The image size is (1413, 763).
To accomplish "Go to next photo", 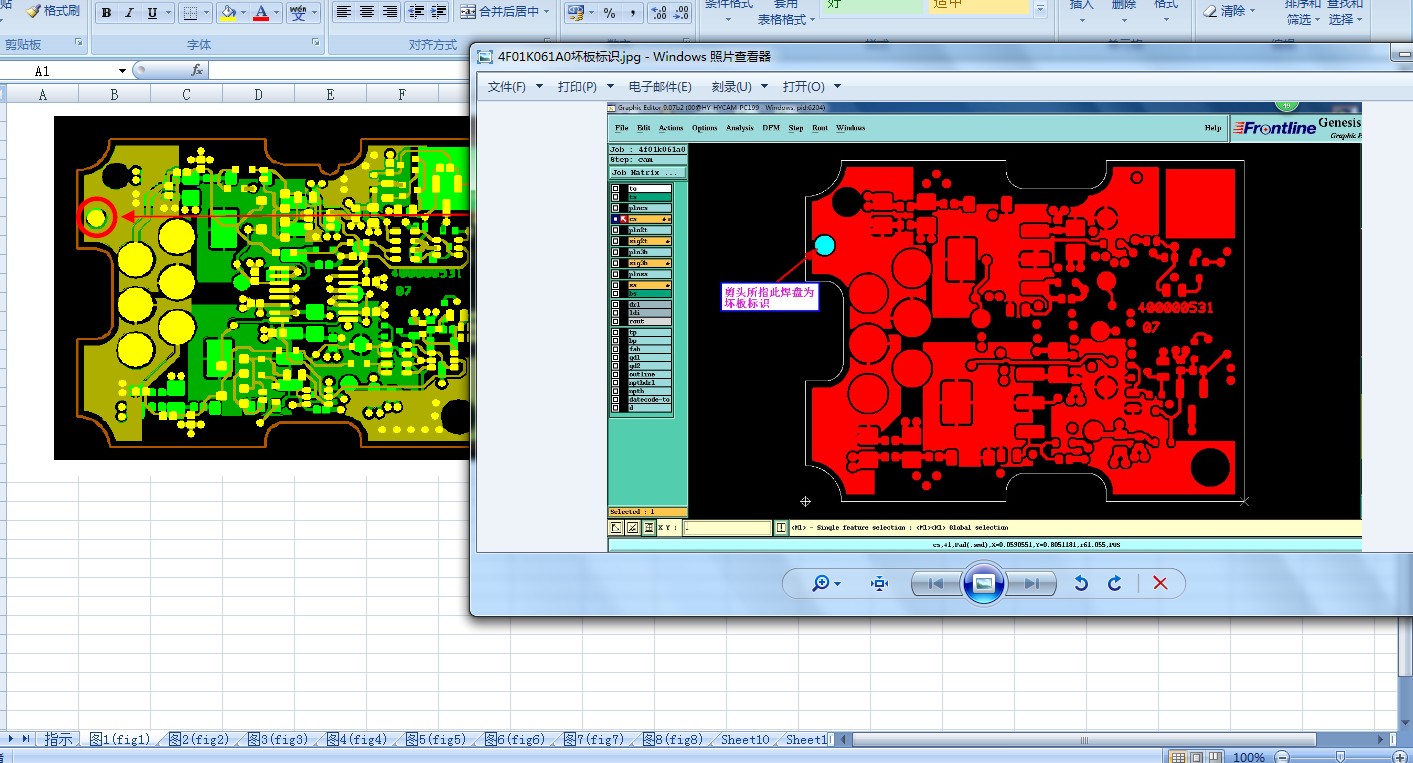I will (1031, 584).
